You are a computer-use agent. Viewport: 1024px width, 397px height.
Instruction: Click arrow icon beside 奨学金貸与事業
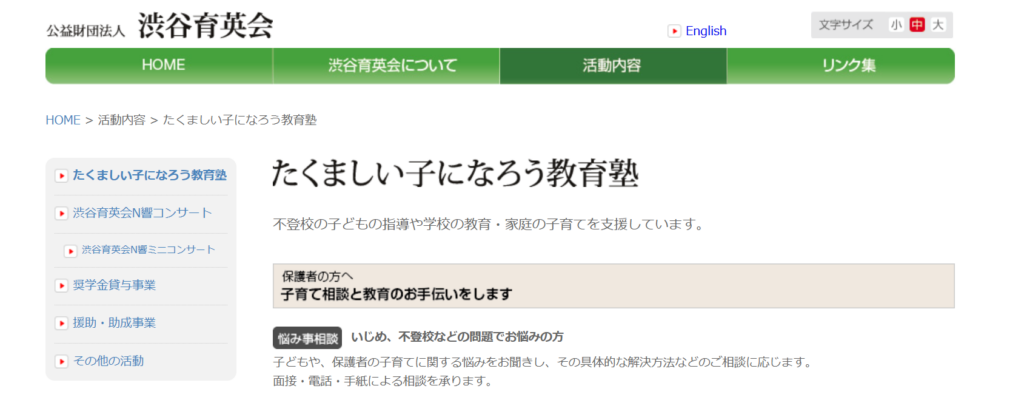point(61,285)
